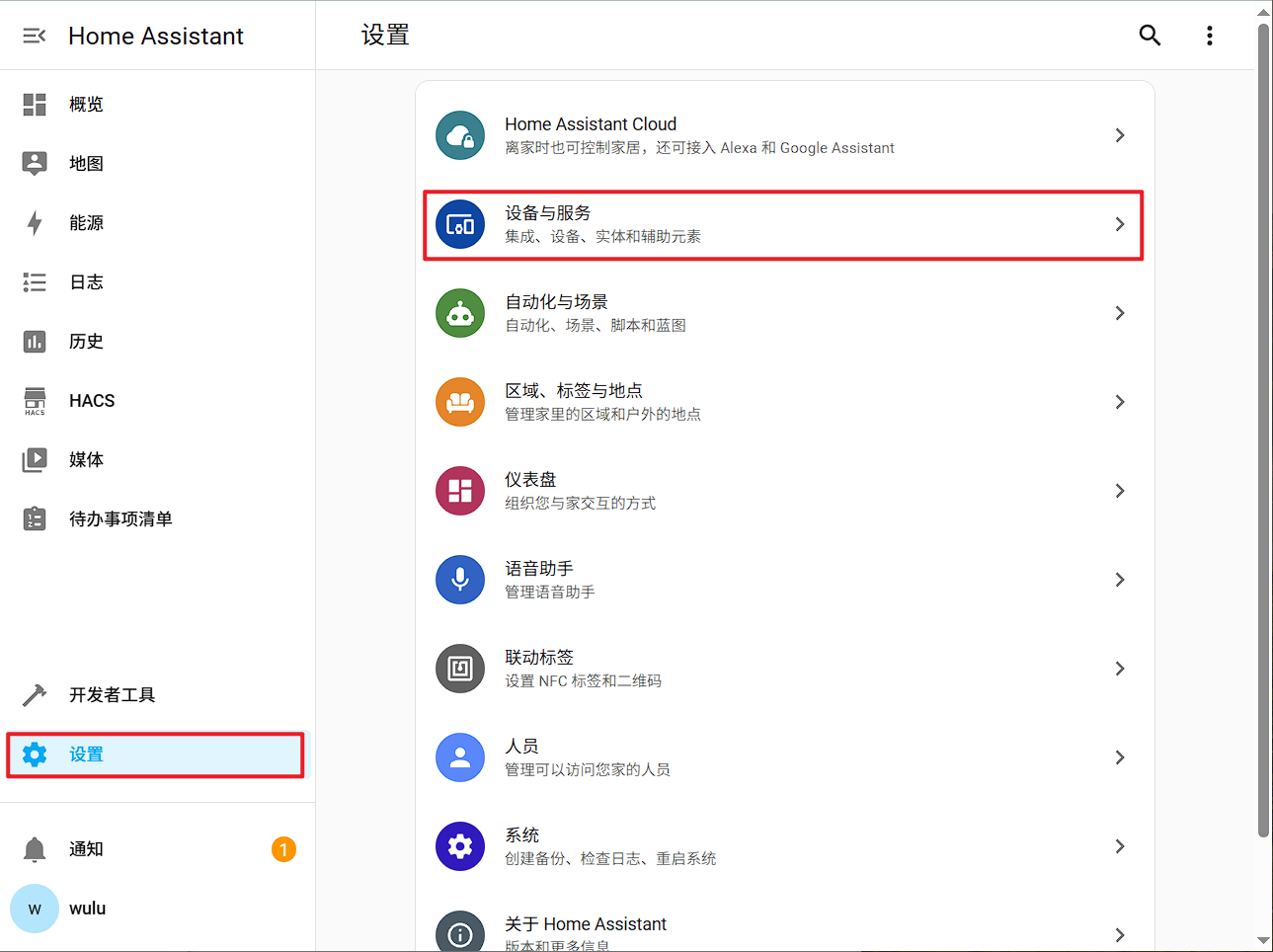Click the 自动化与场景 robot icon

point(460,313)
